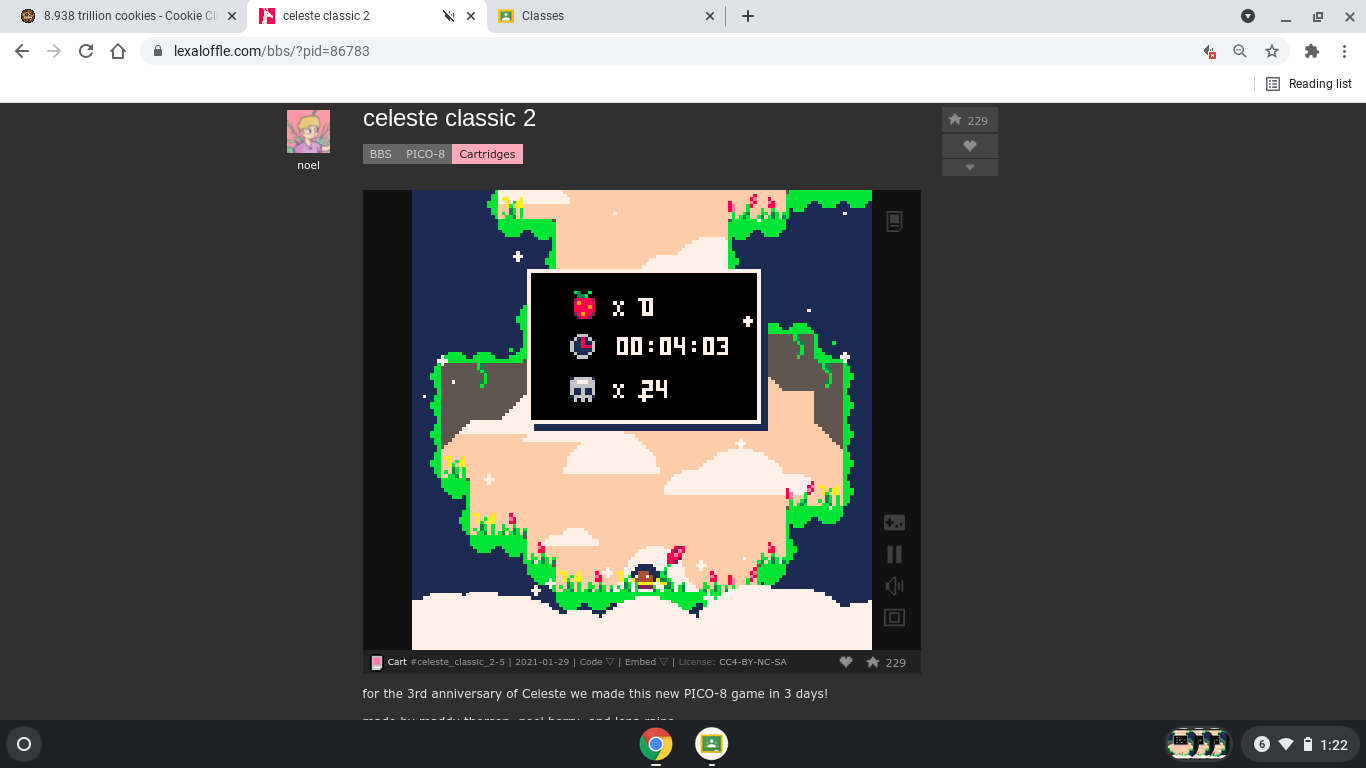Open the pink cartridge Cart icon
This screenshot has height=768, width=1366.
[377, 662]
